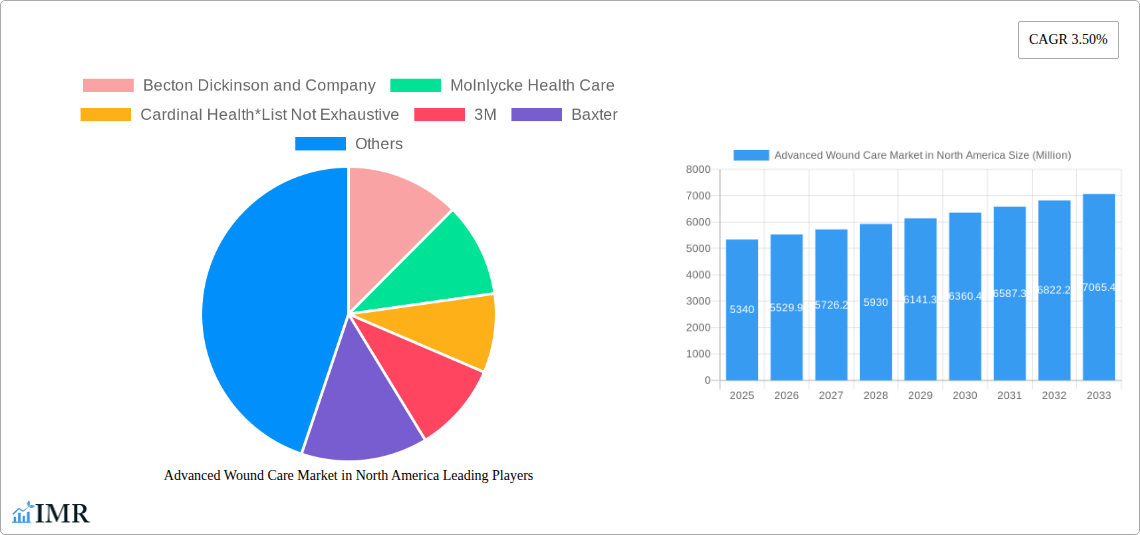The width and height of the screenshot is (1140, 535).
Task: Click the 2025 bar showing 5340
Action: pos(742,310)
